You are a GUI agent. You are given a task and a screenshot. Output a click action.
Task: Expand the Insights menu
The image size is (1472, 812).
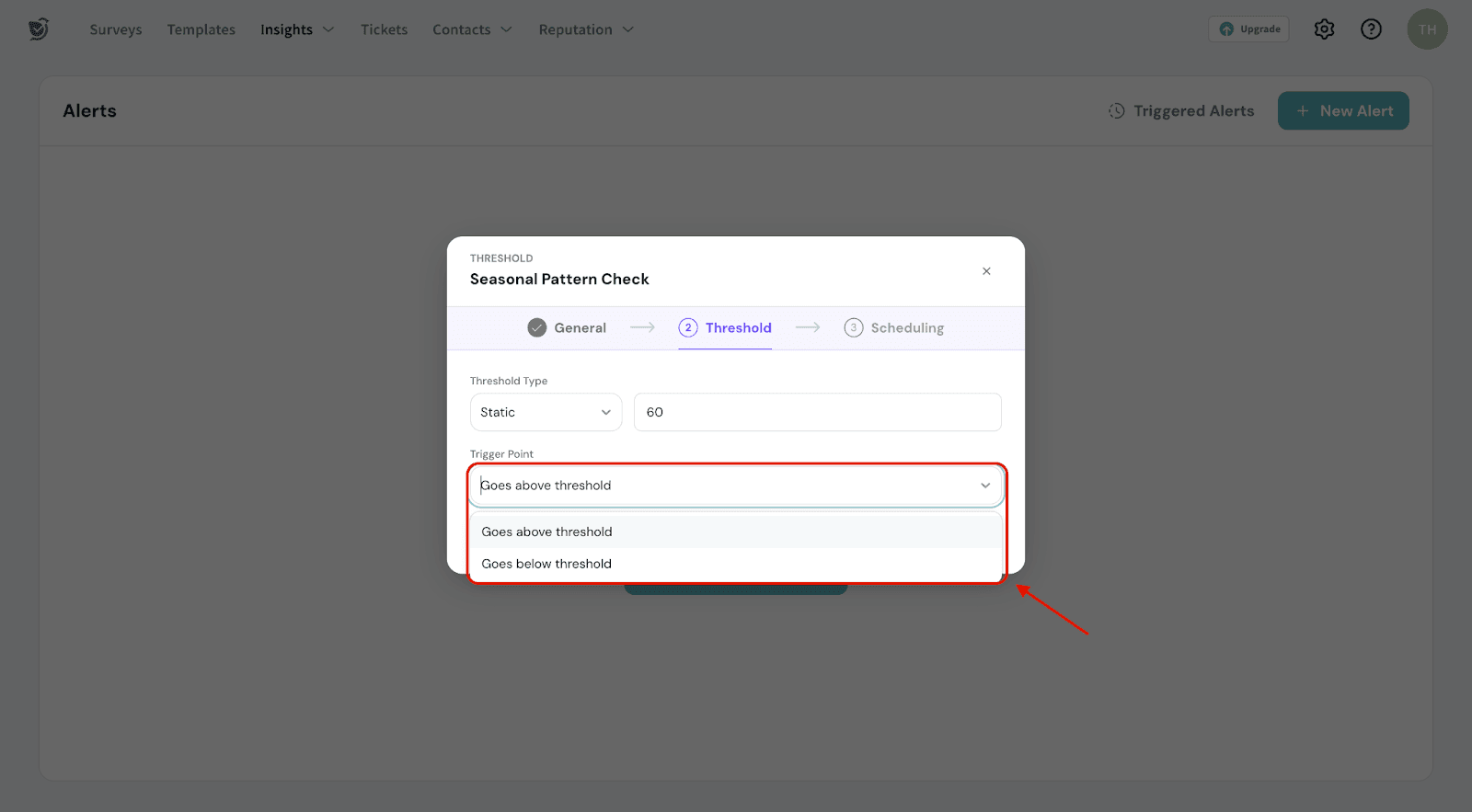click(x=296, y=29)
